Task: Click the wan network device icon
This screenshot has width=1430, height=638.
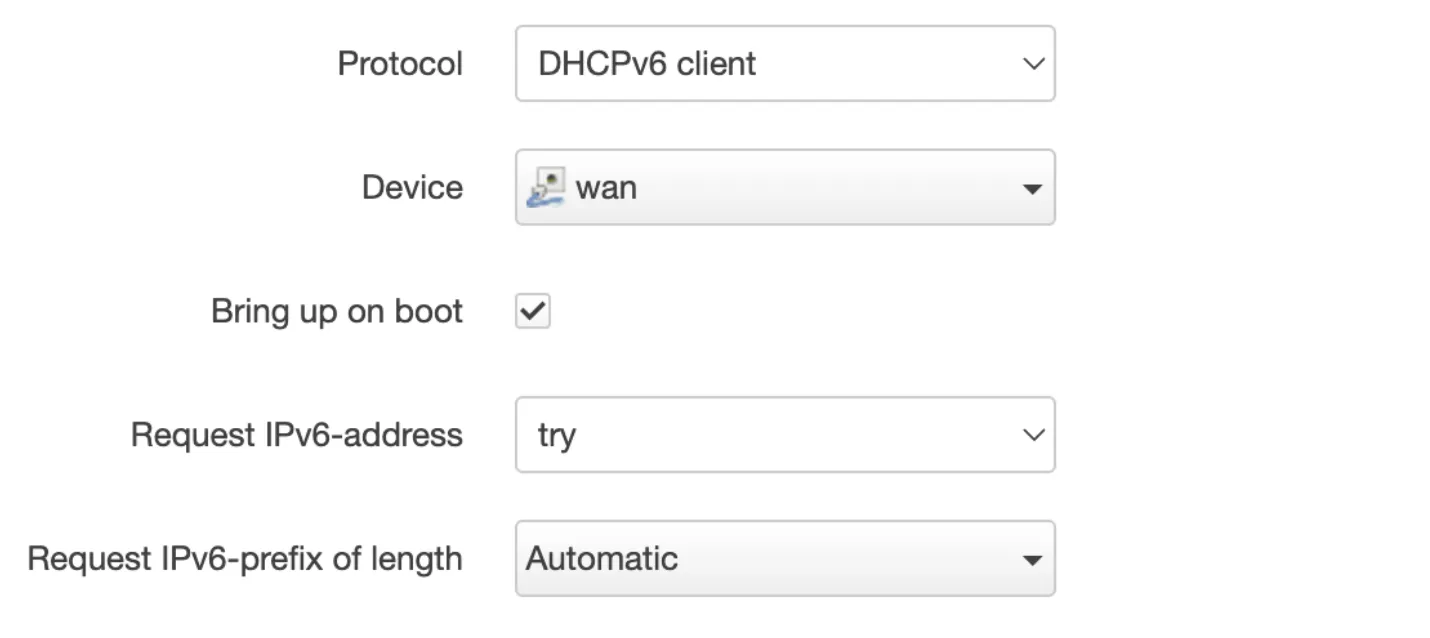Action: pyautogui.click(x=545, y=187)
